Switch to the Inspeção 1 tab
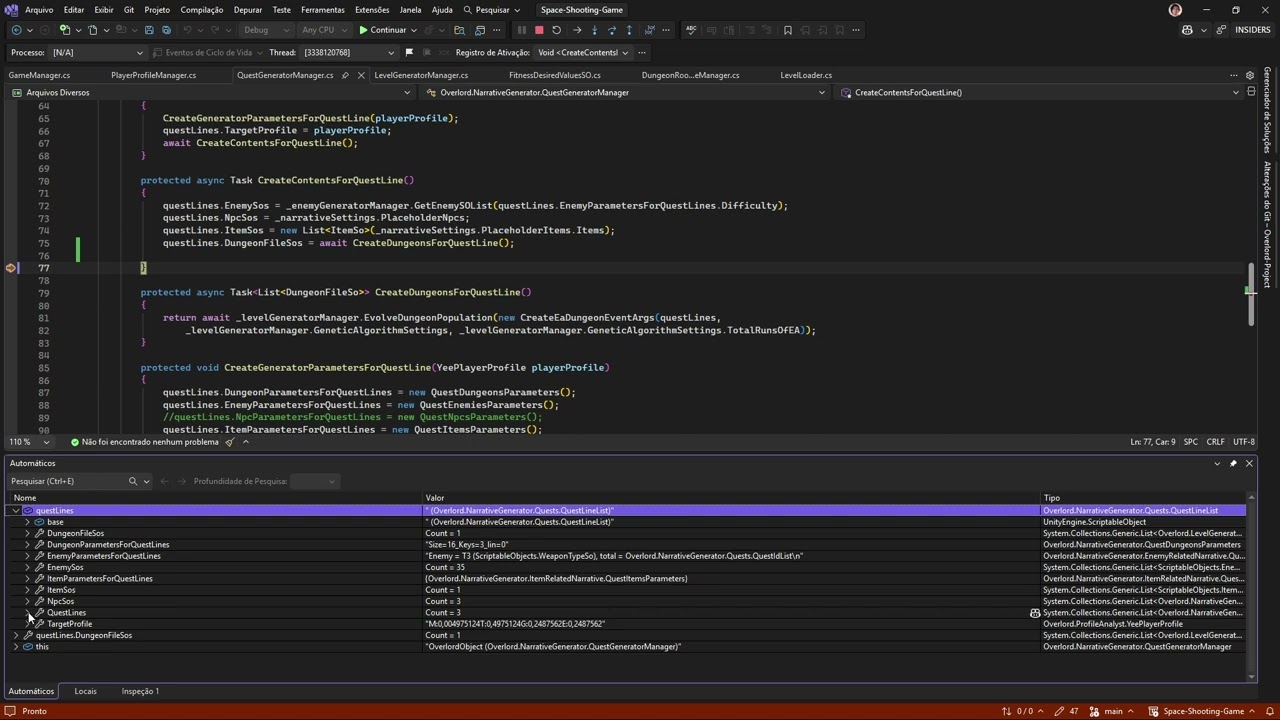Viewport: 1280px width, 720px height. click(140, 691)
